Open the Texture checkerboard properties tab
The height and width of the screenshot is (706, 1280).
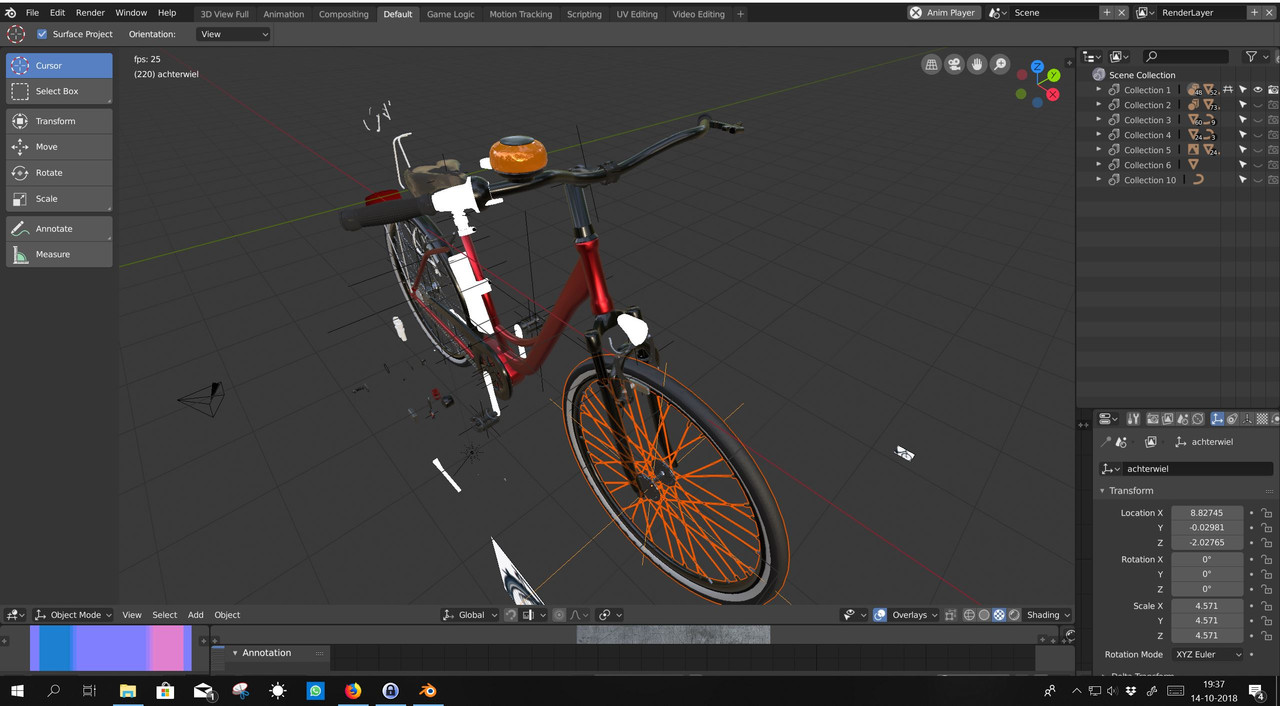point(1262,419)
